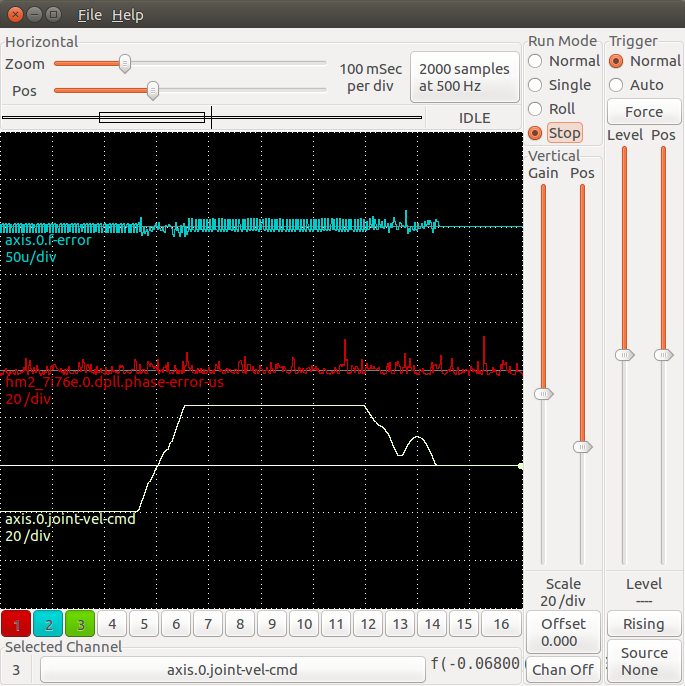Enable channel 5
Viewport: 685px width, 686px height.
click(144, 623)
